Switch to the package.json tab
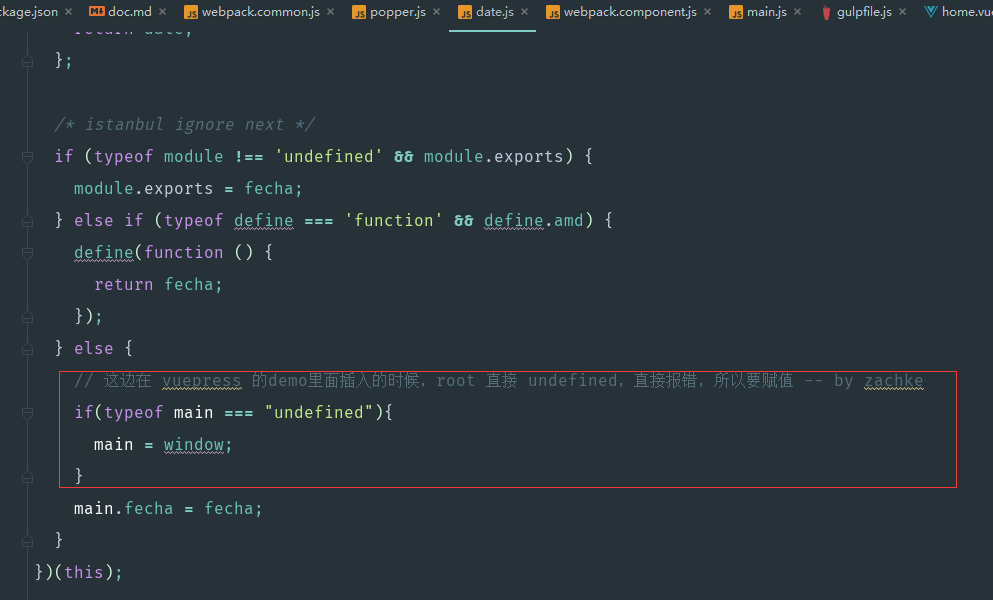 pos(28,11)
